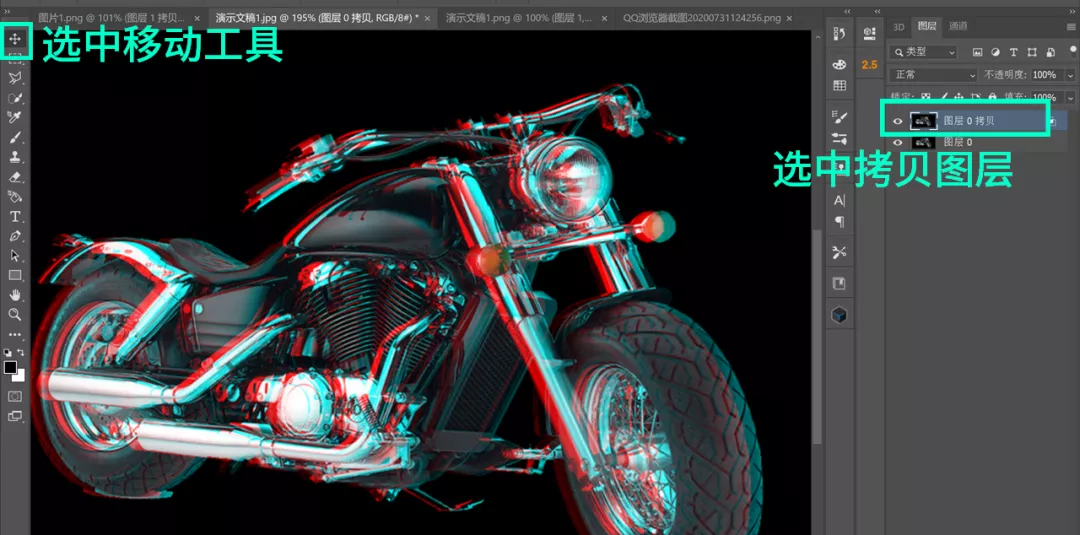Select the Brush tool in toolbar
Viewport: 1080px width, 535px height.
tap(14, 136)
